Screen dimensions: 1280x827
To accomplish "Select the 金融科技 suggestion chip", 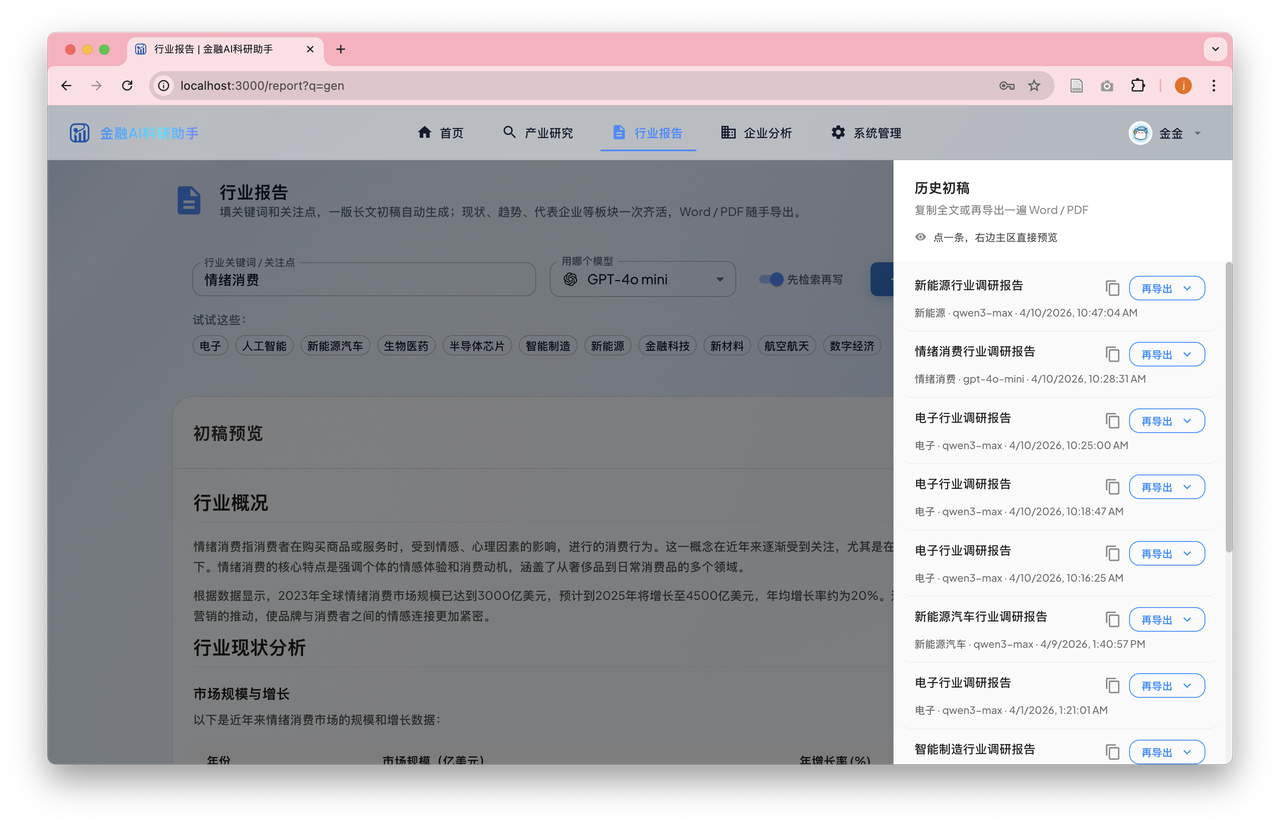I will point(667,346).
